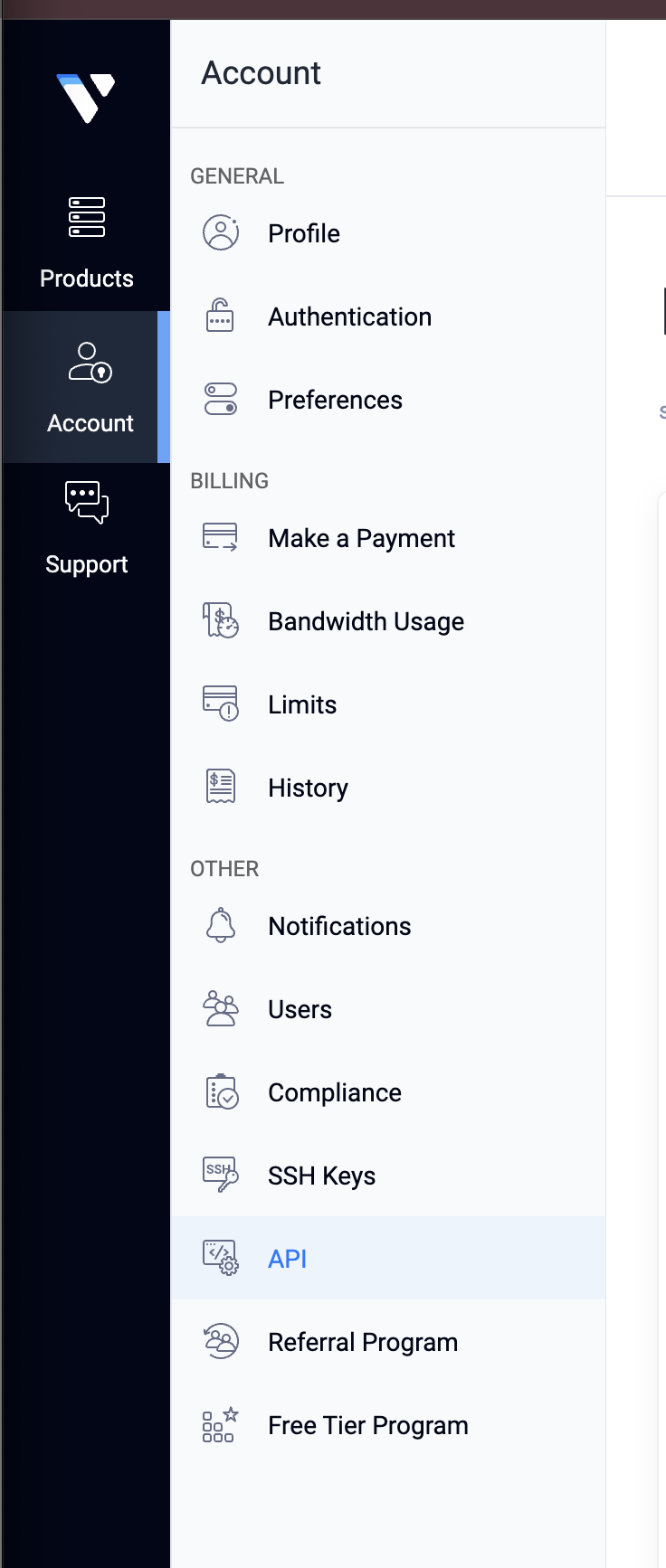Click the Profile person icon
Image resolution: width=666 pixels, height=1568 pixels.
(x=221, y=233)
